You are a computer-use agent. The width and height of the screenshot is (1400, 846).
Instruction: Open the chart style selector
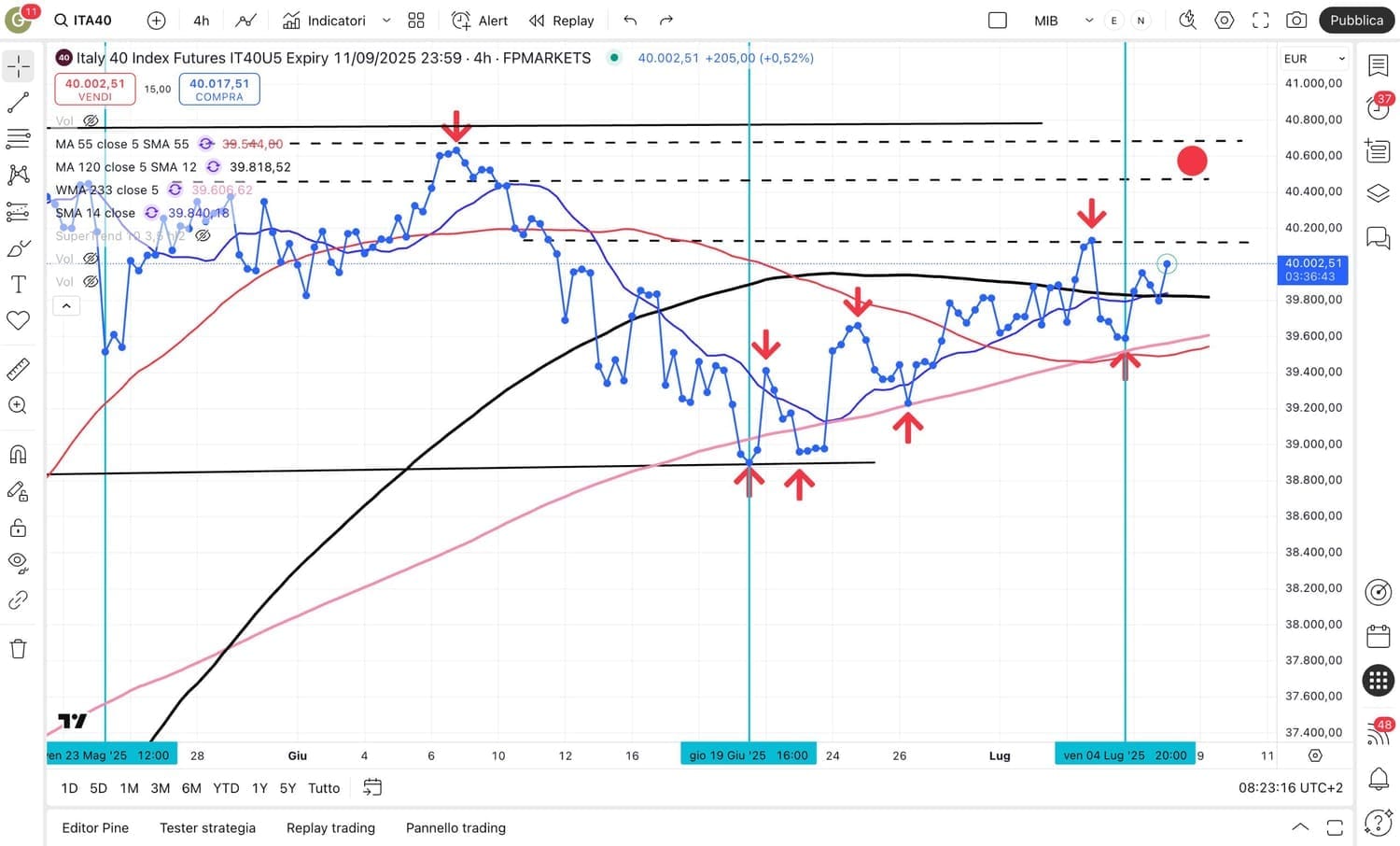tap(246, 21)
